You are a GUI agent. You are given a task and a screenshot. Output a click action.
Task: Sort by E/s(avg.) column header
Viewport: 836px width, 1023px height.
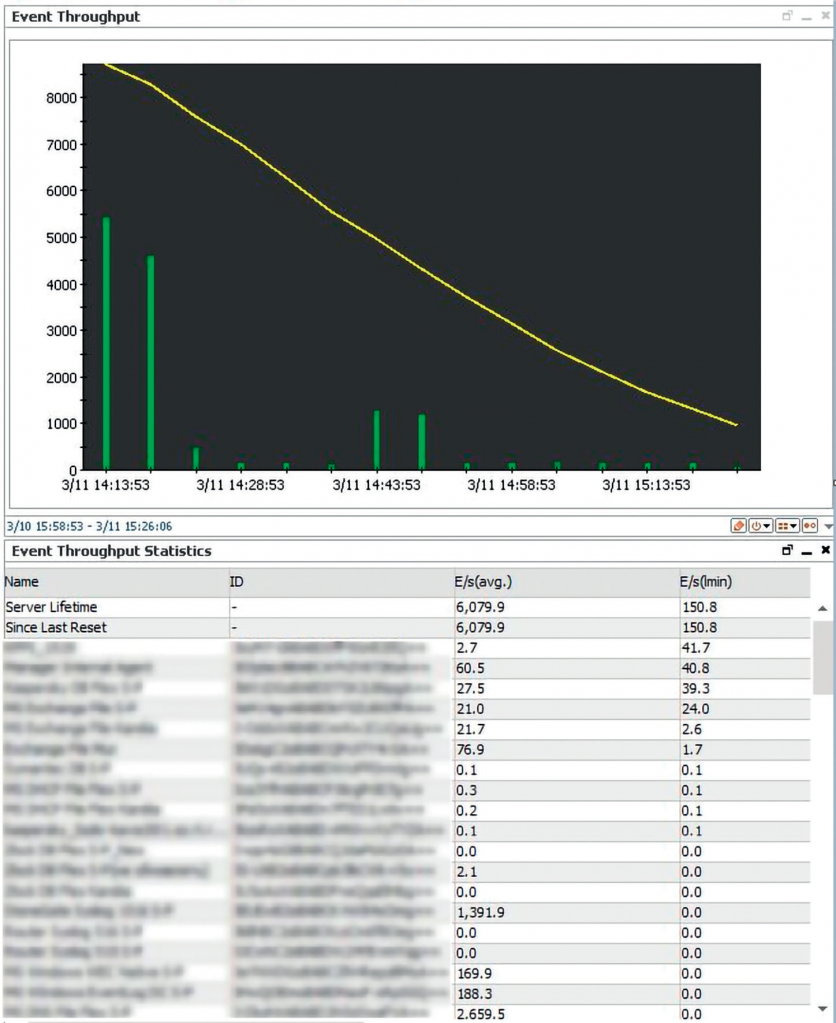click(566, 582)
